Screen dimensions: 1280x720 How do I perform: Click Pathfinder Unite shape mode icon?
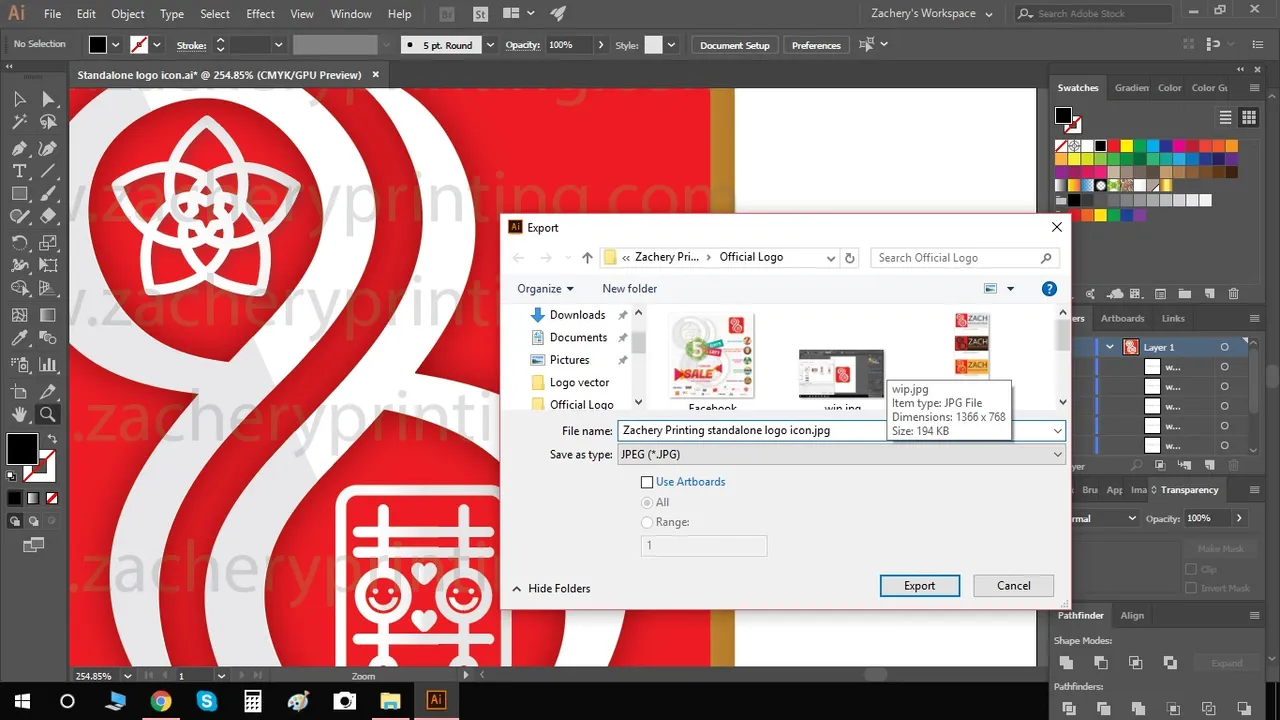pyautogui.click(x=1067, y=662)
